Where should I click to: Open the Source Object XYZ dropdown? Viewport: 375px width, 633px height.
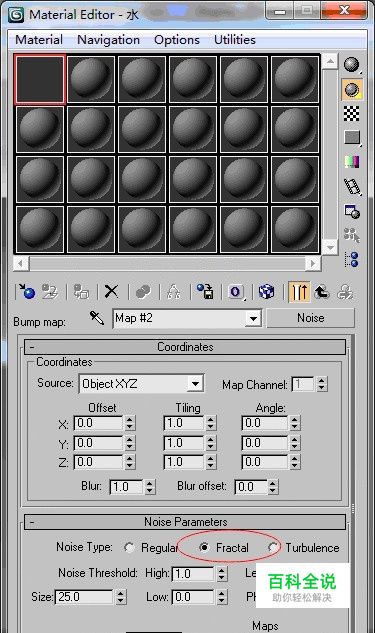pyautogui.click(x=195, y=384)
